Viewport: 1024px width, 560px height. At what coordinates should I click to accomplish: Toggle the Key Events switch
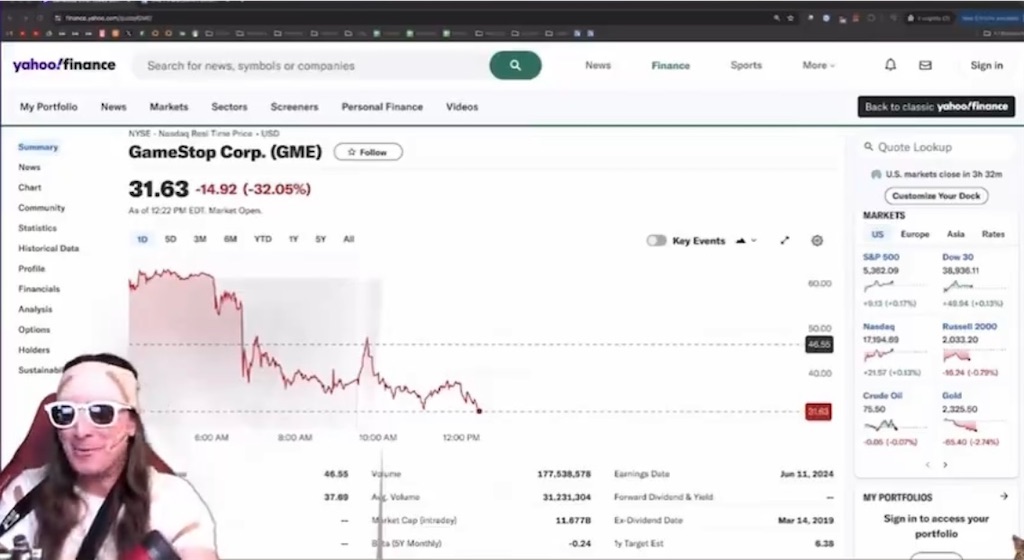point(656,240)
